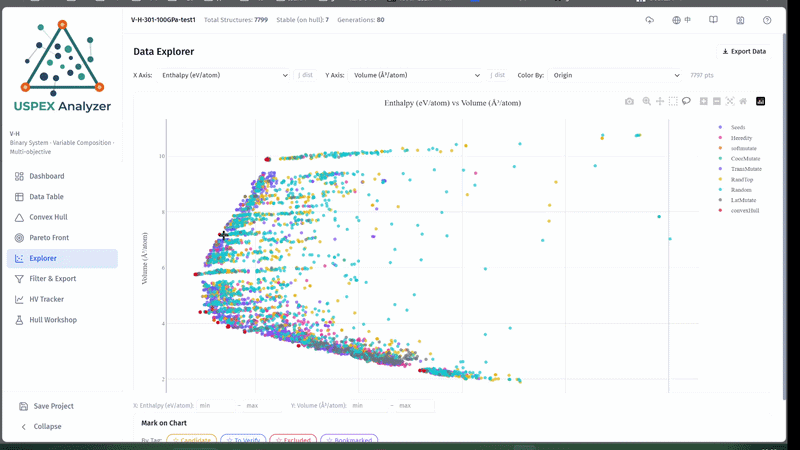
Task: Zoom out the chart with minus icon
Action: 717,102
